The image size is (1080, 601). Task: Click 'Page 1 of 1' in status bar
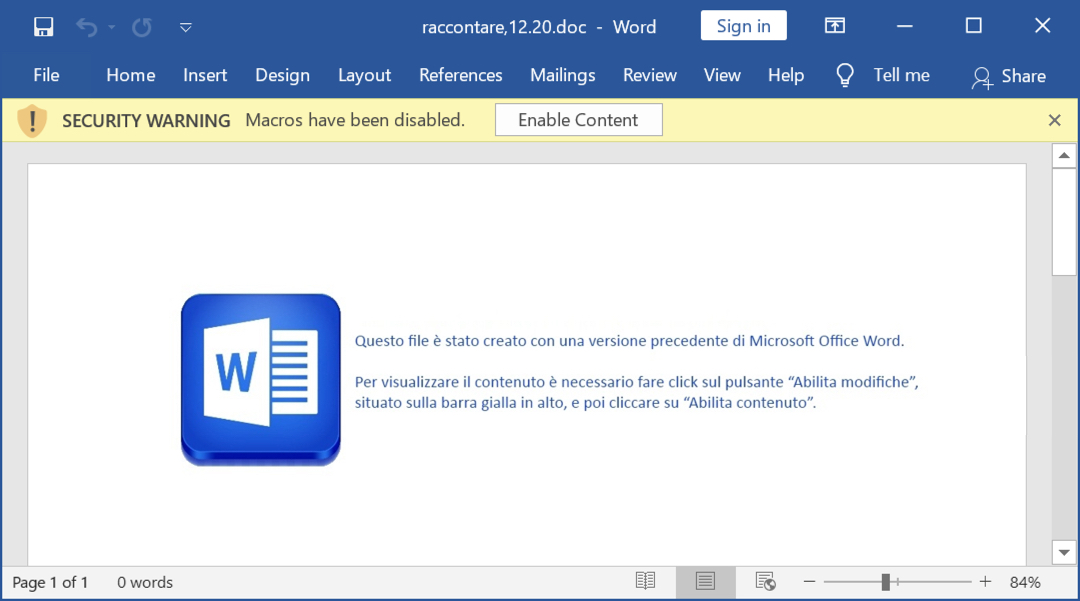tap(50, 582)
